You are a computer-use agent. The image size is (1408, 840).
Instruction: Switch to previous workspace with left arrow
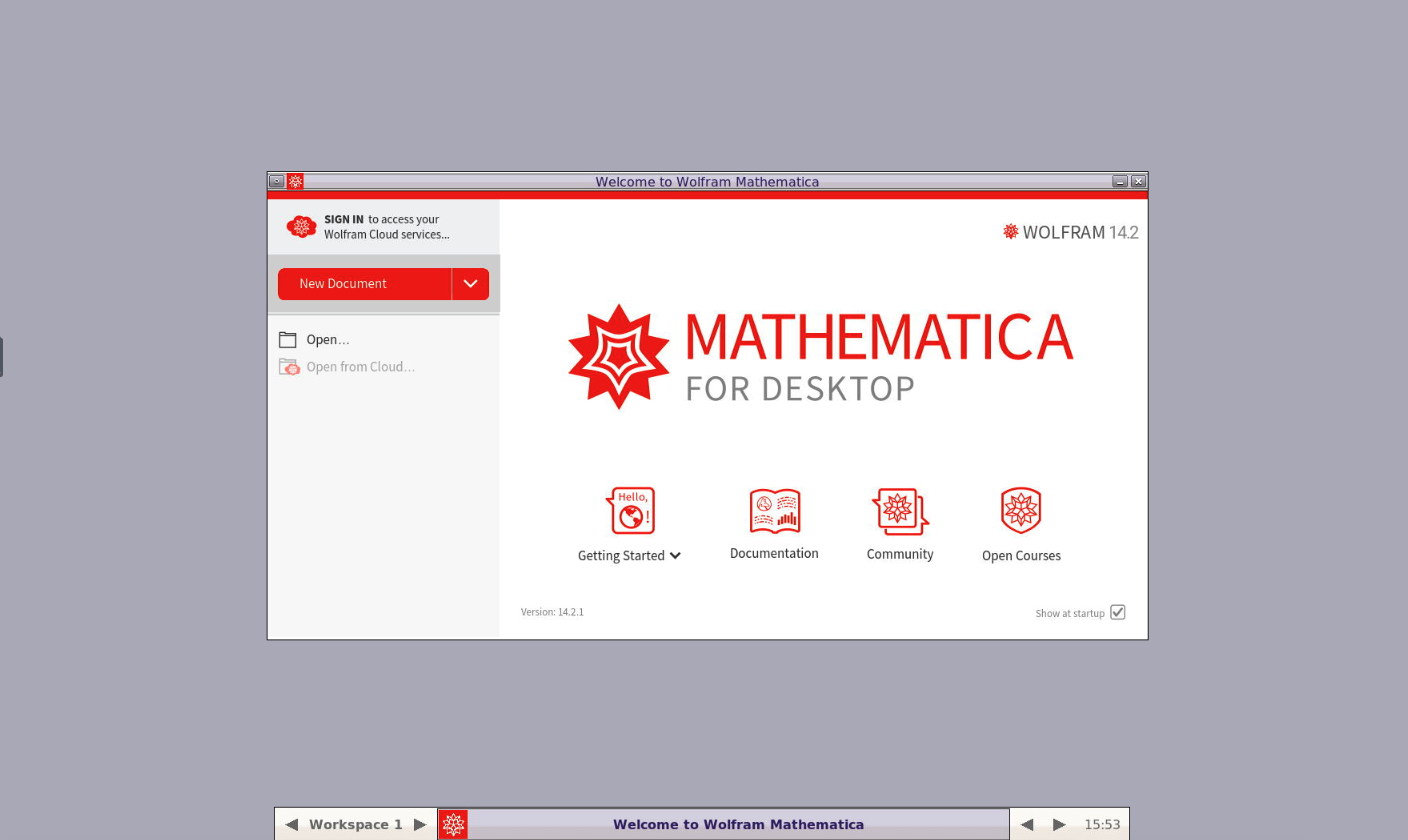[291, 825]
